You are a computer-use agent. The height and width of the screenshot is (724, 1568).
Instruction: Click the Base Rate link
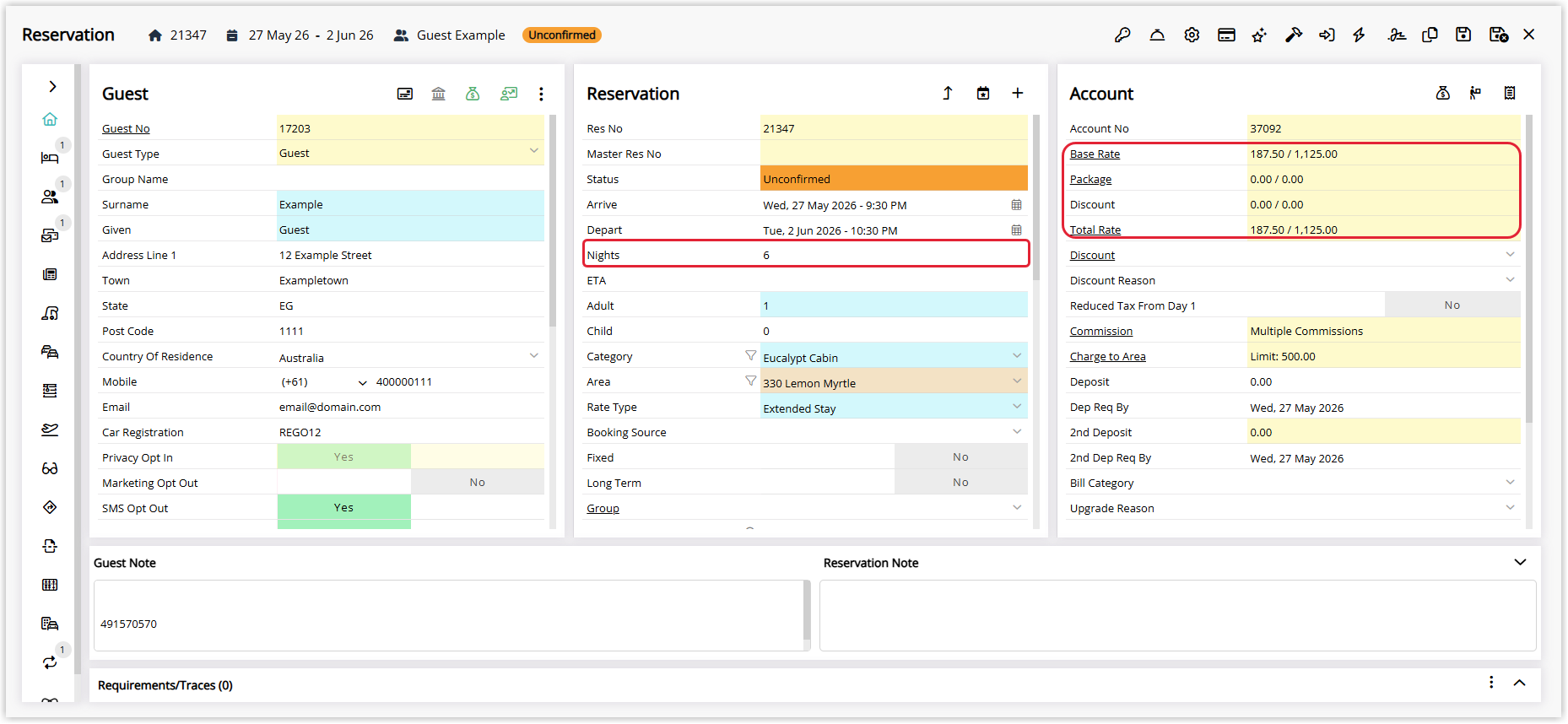[x=1095, y=154]
